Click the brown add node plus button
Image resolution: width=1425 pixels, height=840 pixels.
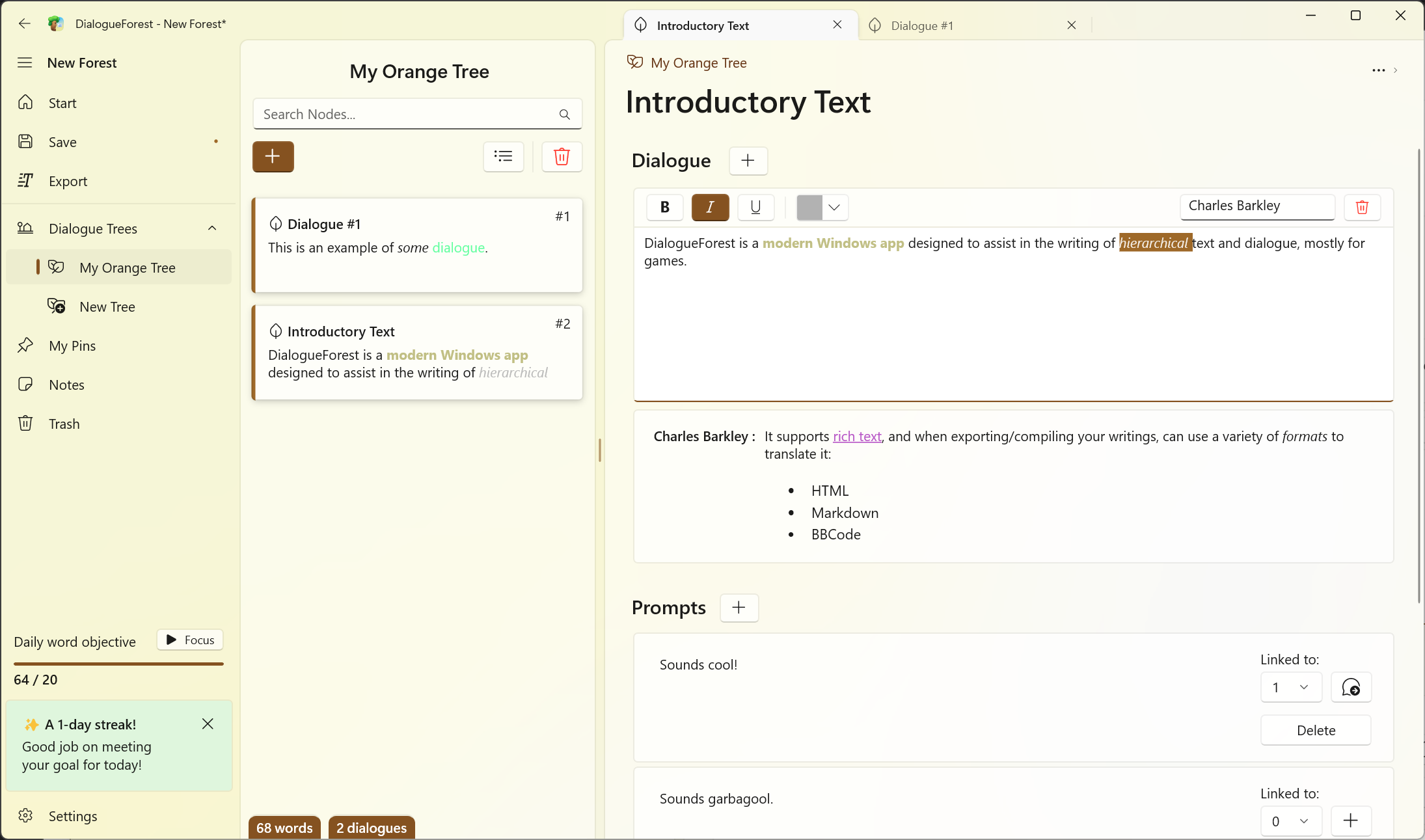point(273,156)
